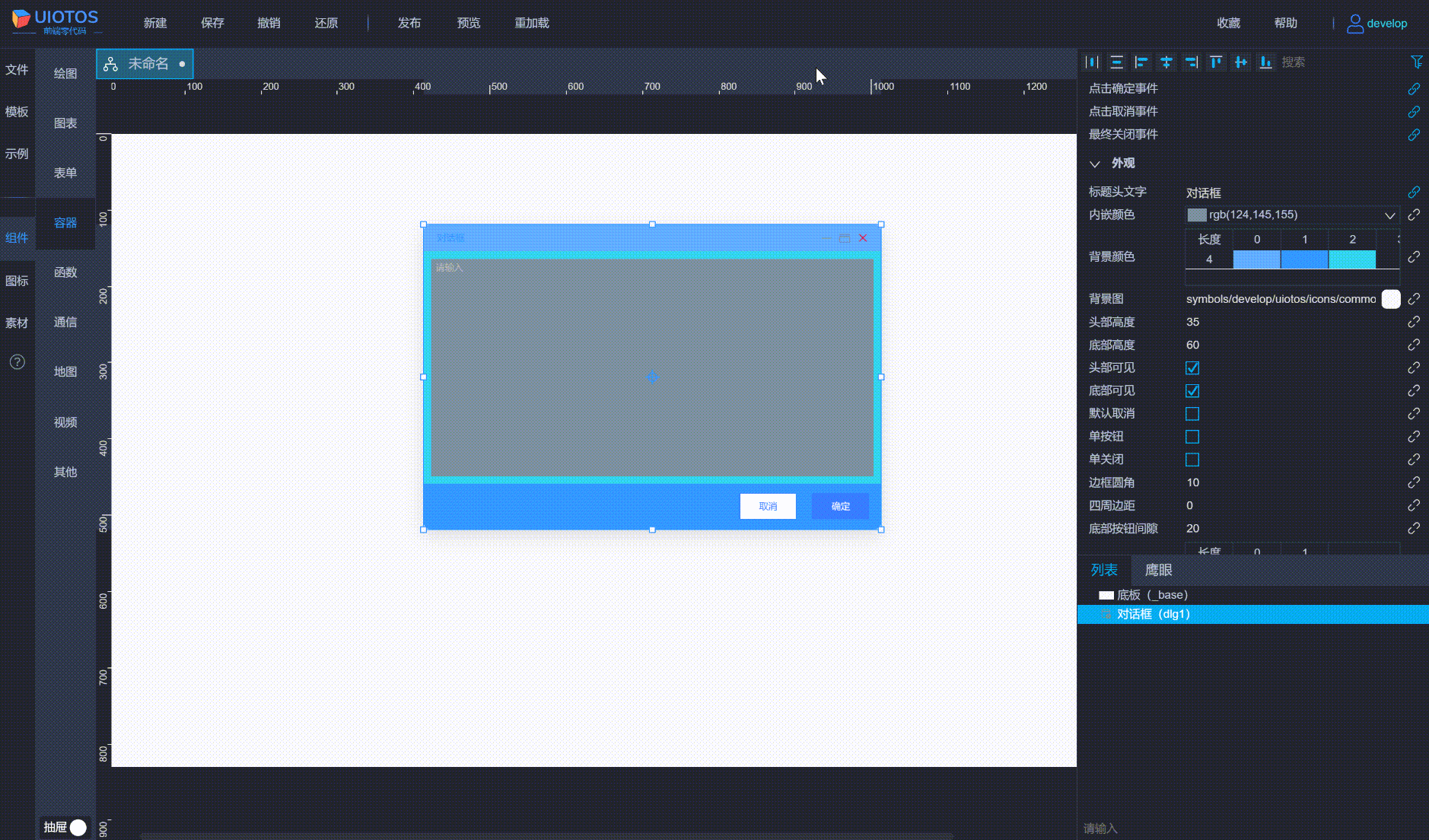Click 预览 in the top menu bar

pyautogui.click(x=468, y=23)
